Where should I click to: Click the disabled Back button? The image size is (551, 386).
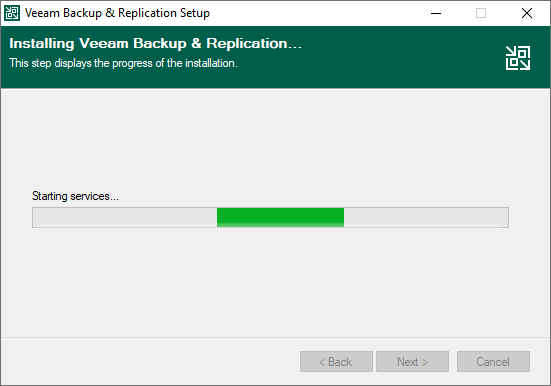click(336, 361)
